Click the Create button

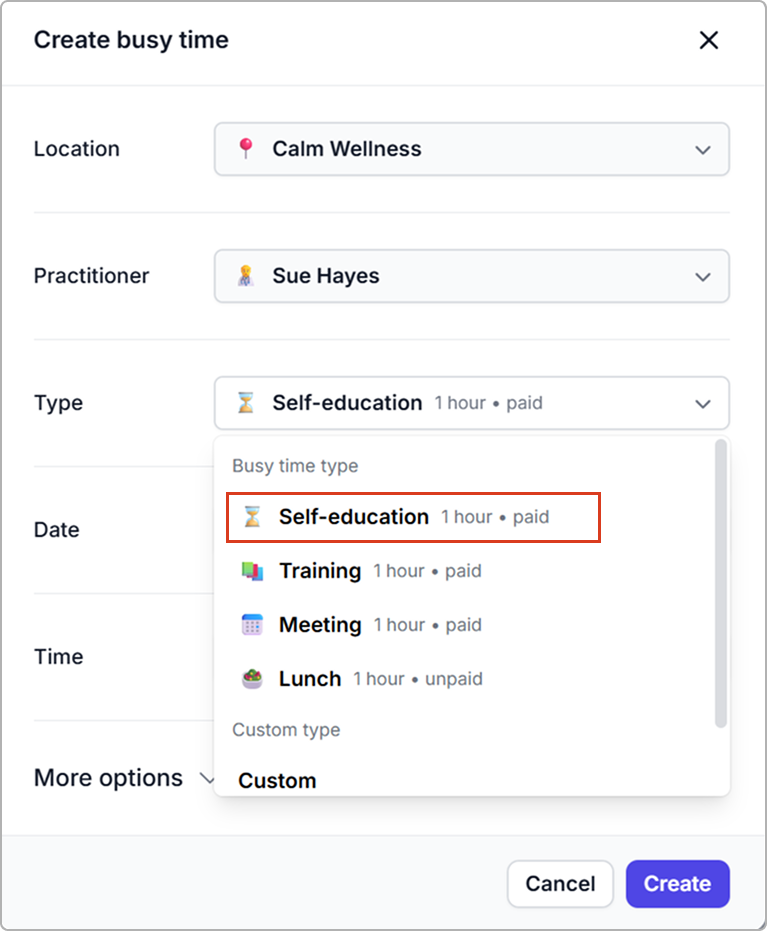click(x=677, y=884)
